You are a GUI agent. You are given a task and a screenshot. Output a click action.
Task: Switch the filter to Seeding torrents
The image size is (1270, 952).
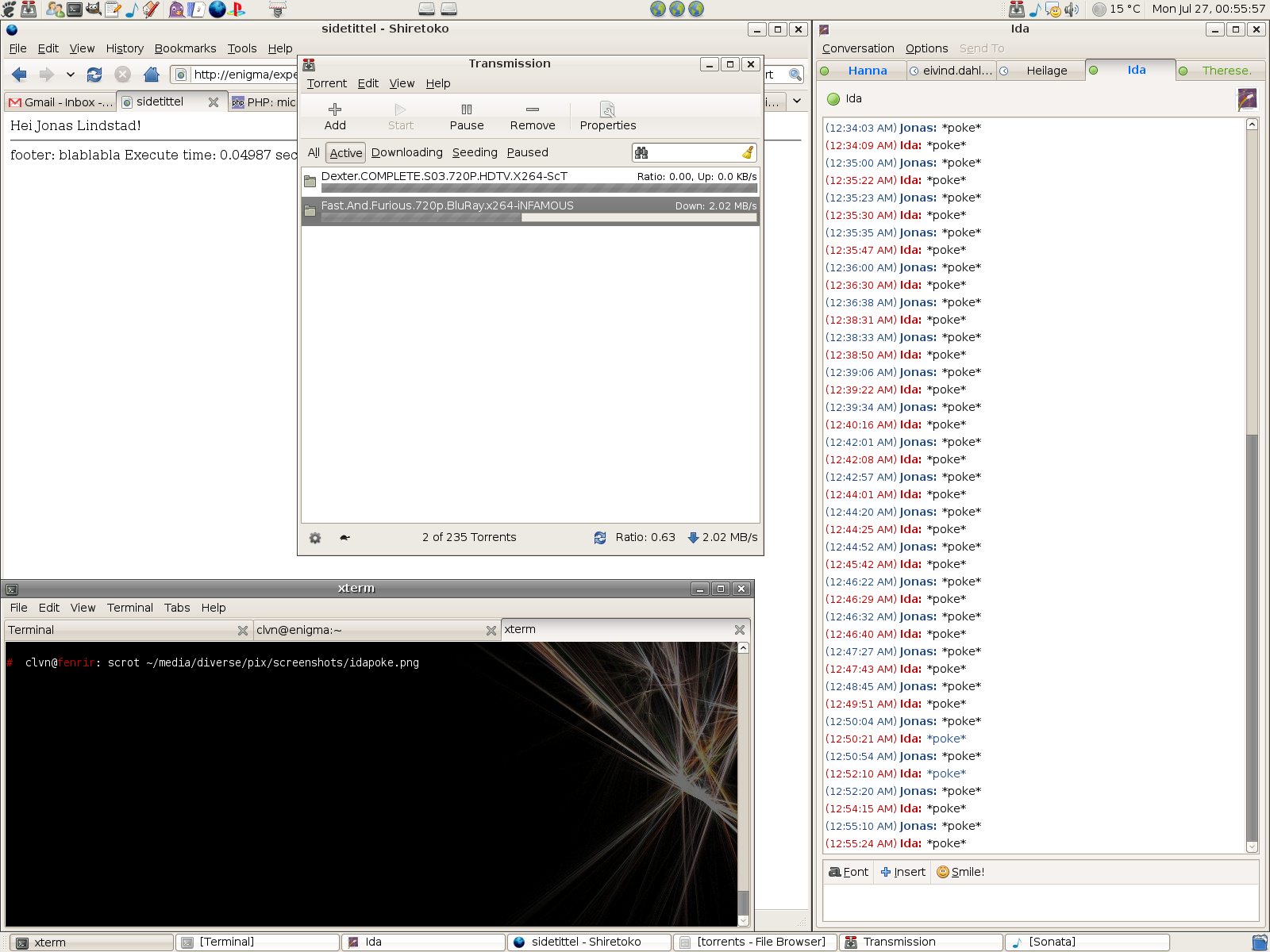[475, 152]
